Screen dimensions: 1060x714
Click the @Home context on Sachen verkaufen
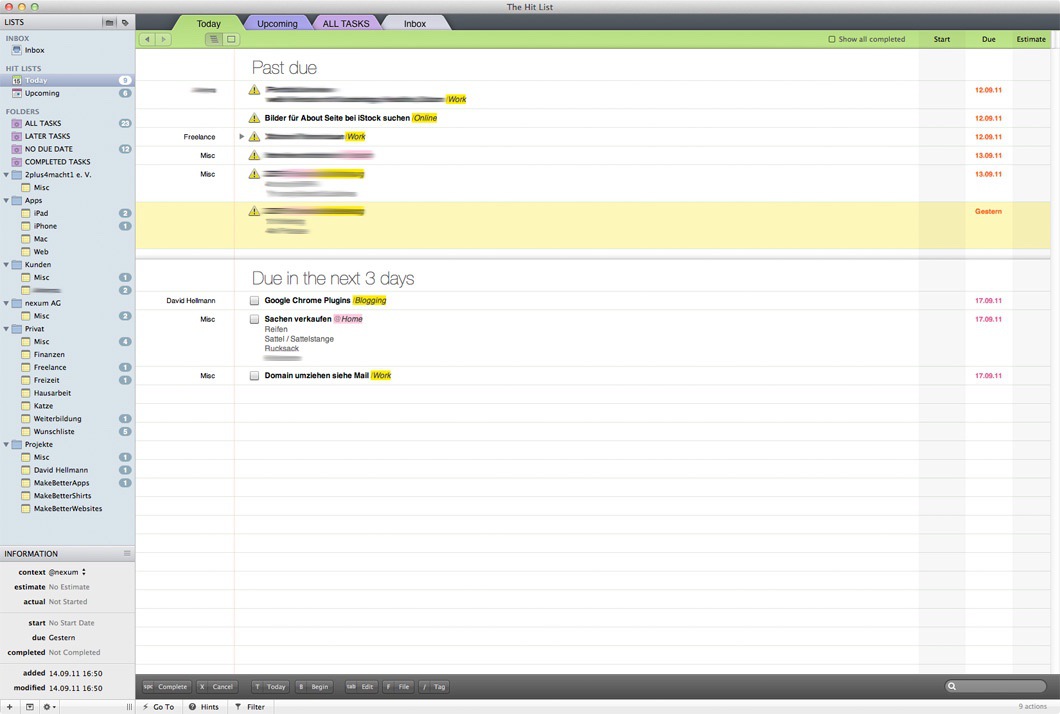coord(348,318)
